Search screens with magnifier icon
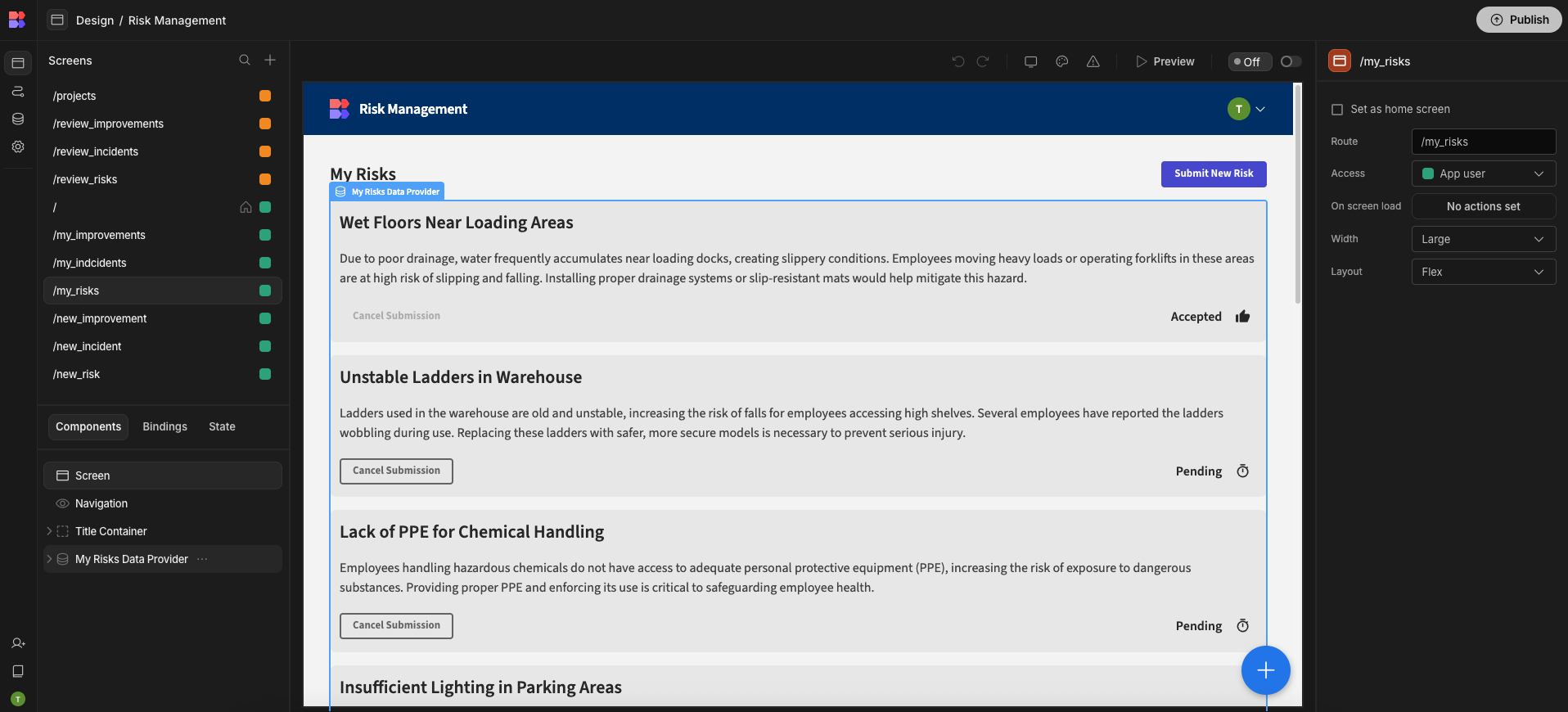1568x712 pixels. click(x=245, y=60)
